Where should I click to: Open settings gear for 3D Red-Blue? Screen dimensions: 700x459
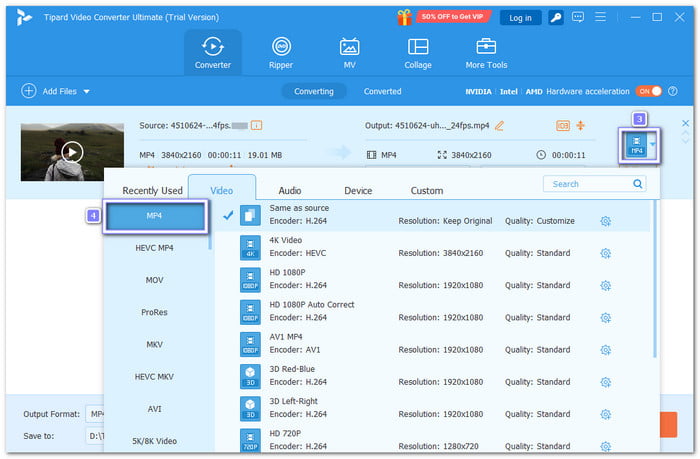point(605,382)
